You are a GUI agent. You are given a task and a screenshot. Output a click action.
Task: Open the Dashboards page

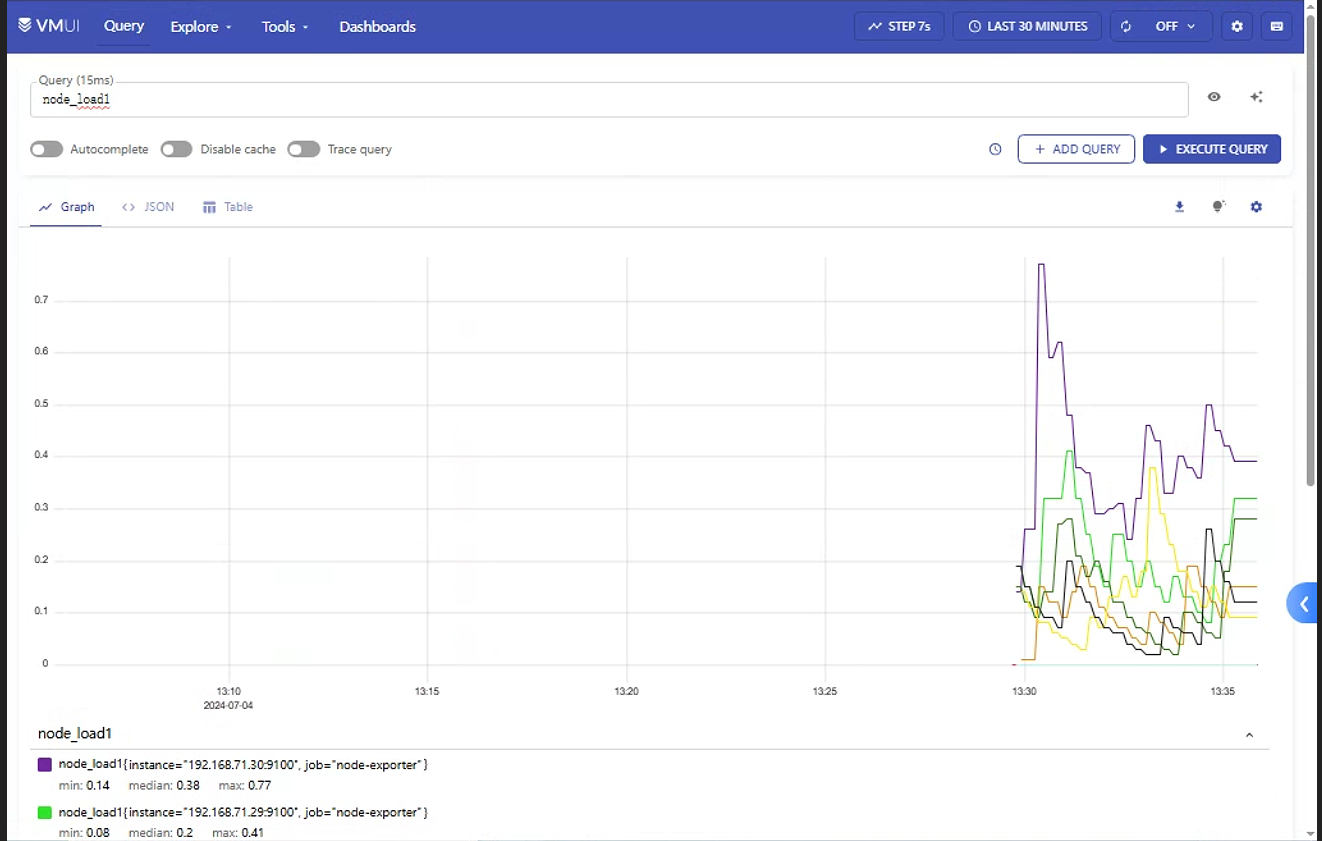coord(377,27)
